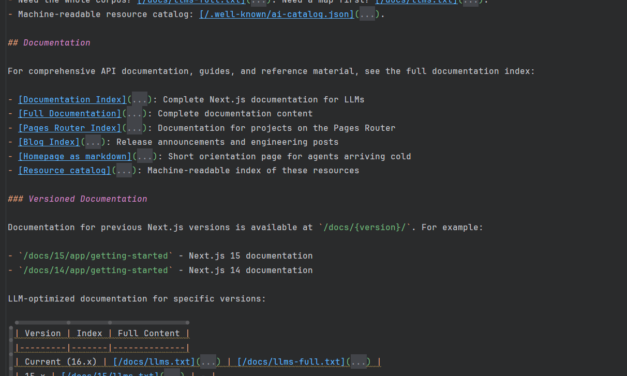Click the table separator row of dashes
The height and width of the screenshot is (376, 627).
pos(102,348)
